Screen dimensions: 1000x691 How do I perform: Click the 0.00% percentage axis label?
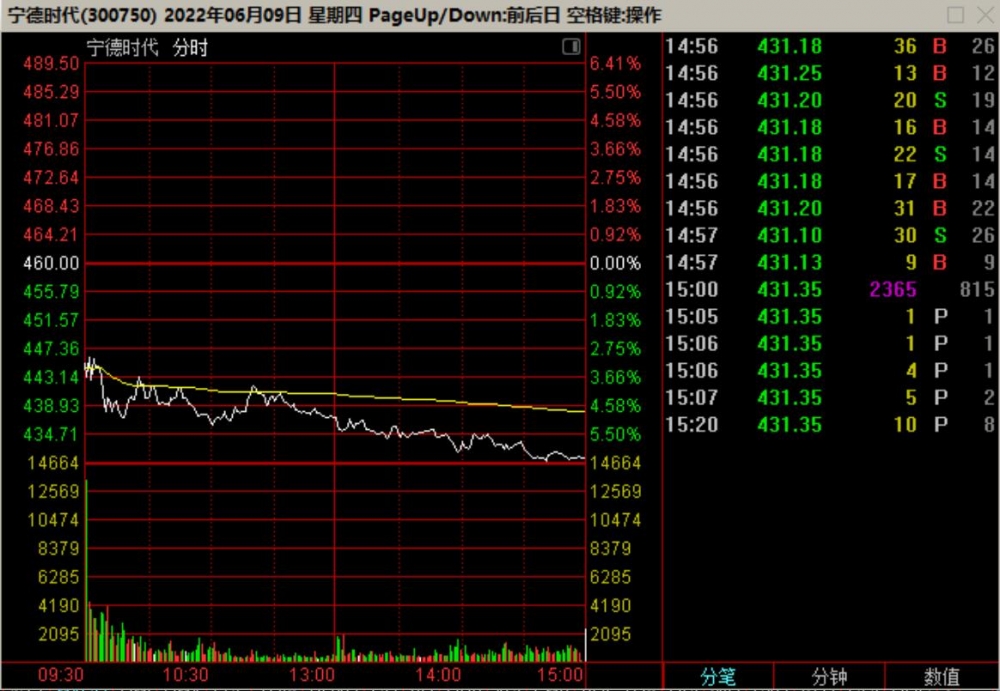[x=615, y=263]
